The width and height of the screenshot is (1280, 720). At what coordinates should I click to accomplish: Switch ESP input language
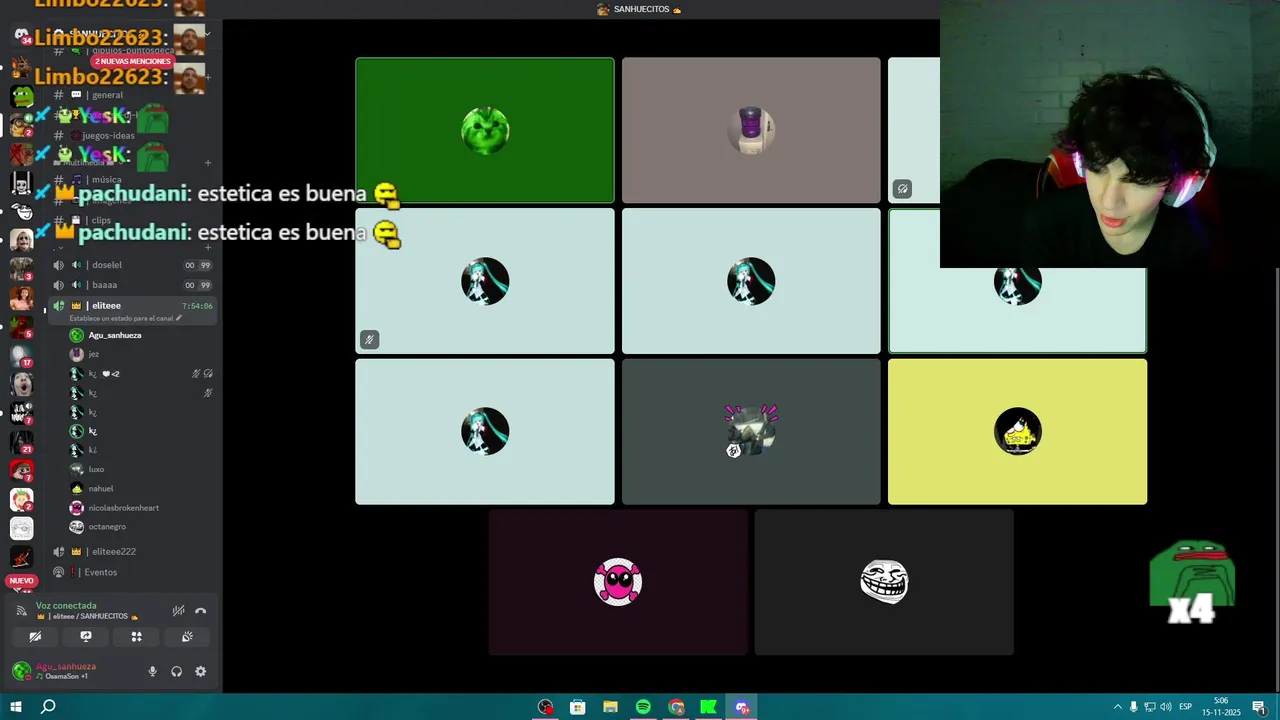pos(1186,707)
